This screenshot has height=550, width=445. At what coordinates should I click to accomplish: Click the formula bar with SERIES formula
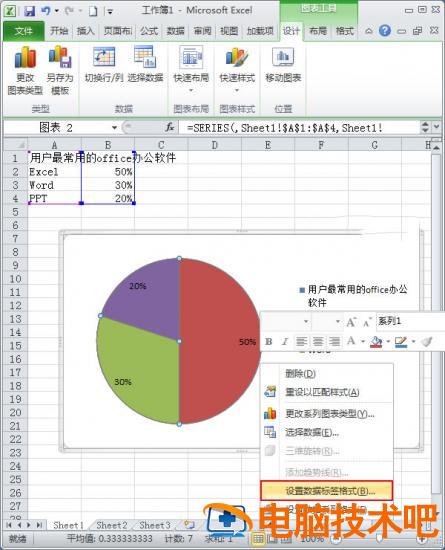pos(299,127)
